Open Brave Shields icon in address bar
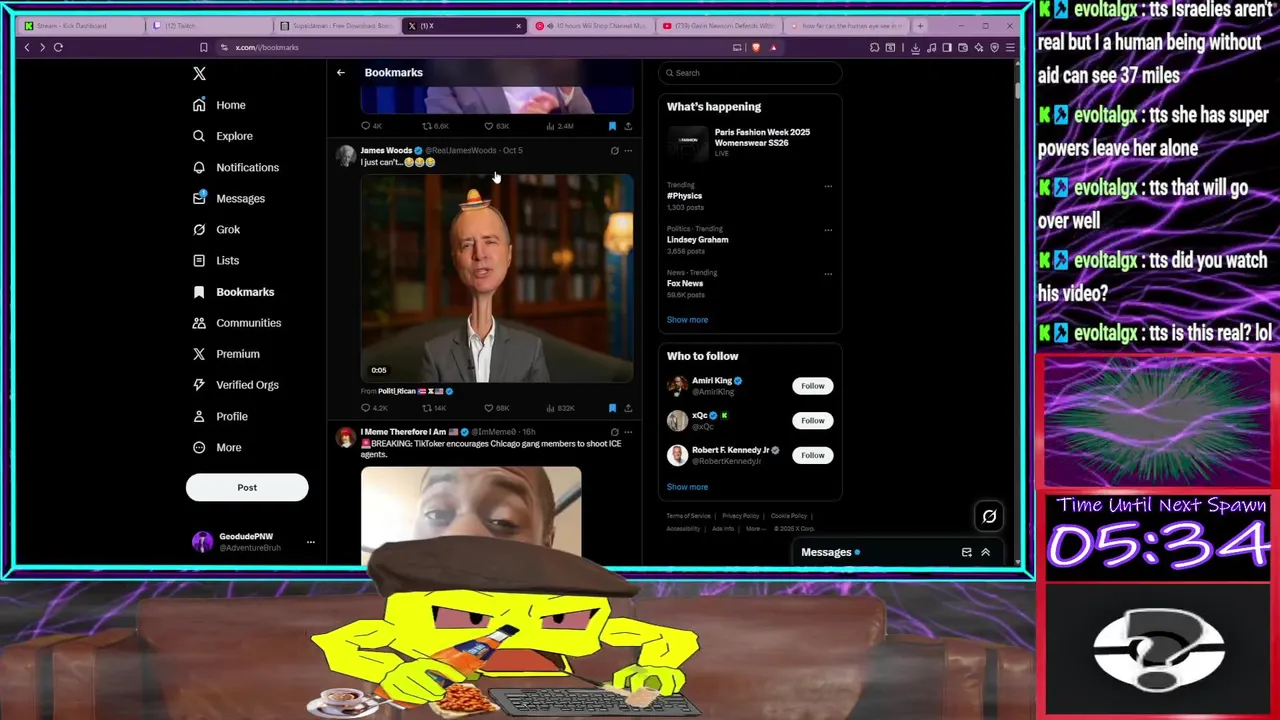The image size is (1280, 720). [756, 47]
